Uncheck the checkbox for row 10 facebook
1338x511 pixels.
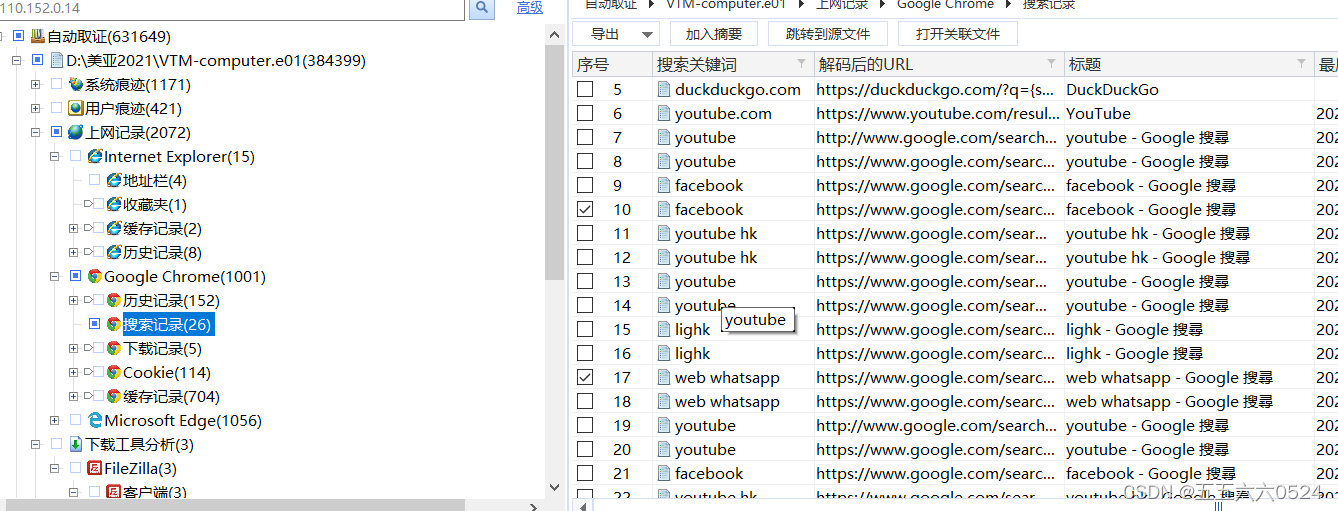tap(585, 209)
